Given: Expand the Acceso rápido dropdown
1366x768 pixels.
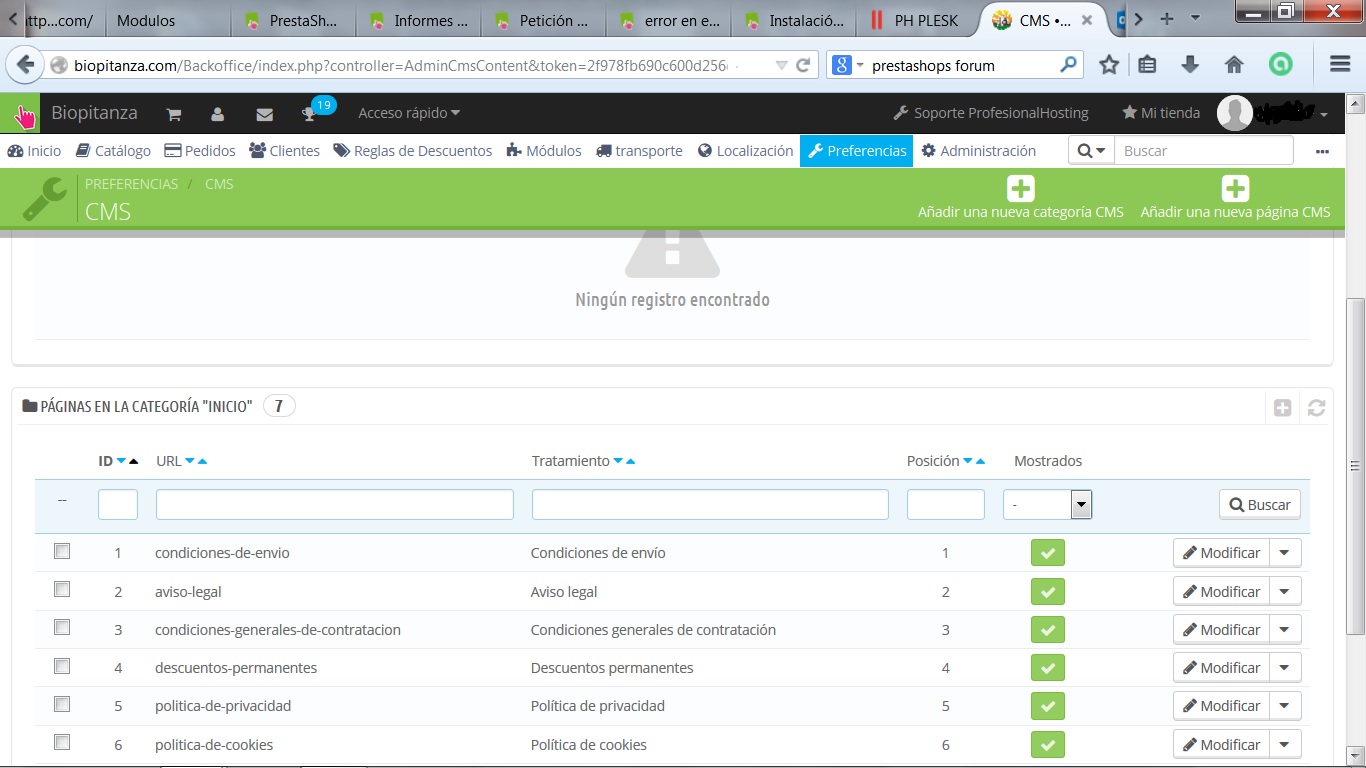Looking at the screenshot, I should coord(409,113).
